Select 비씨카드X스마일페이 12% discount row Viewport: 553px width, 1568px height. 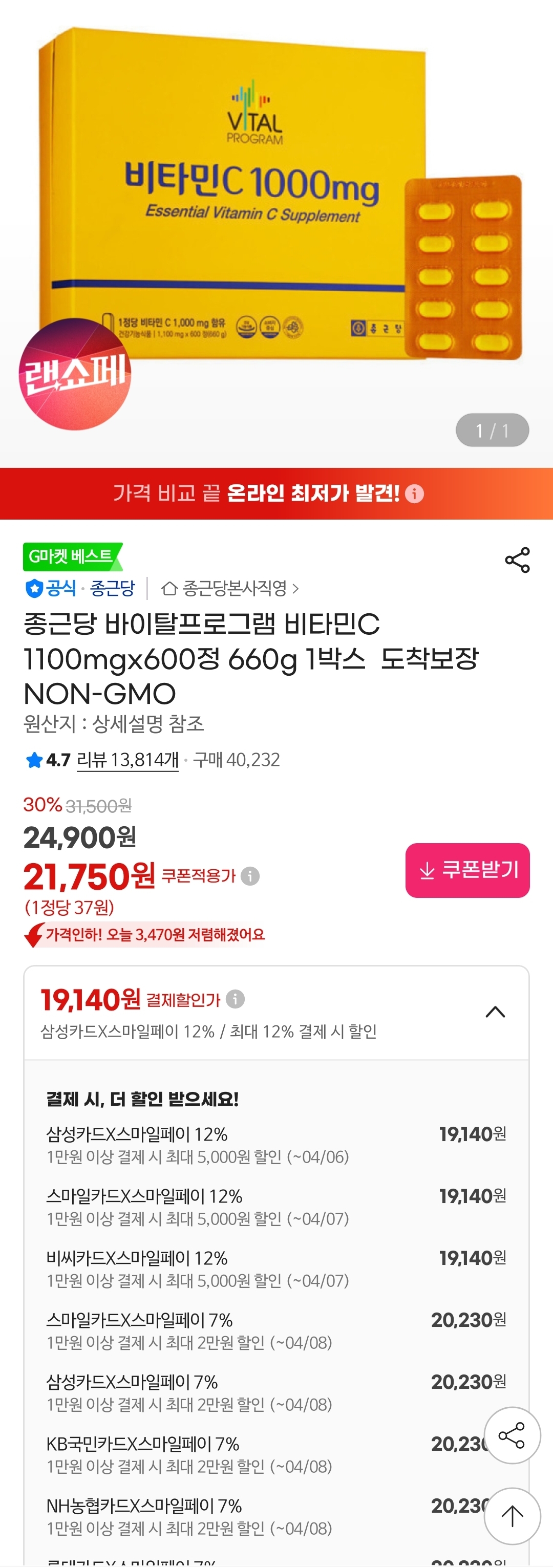(276, 1269)
